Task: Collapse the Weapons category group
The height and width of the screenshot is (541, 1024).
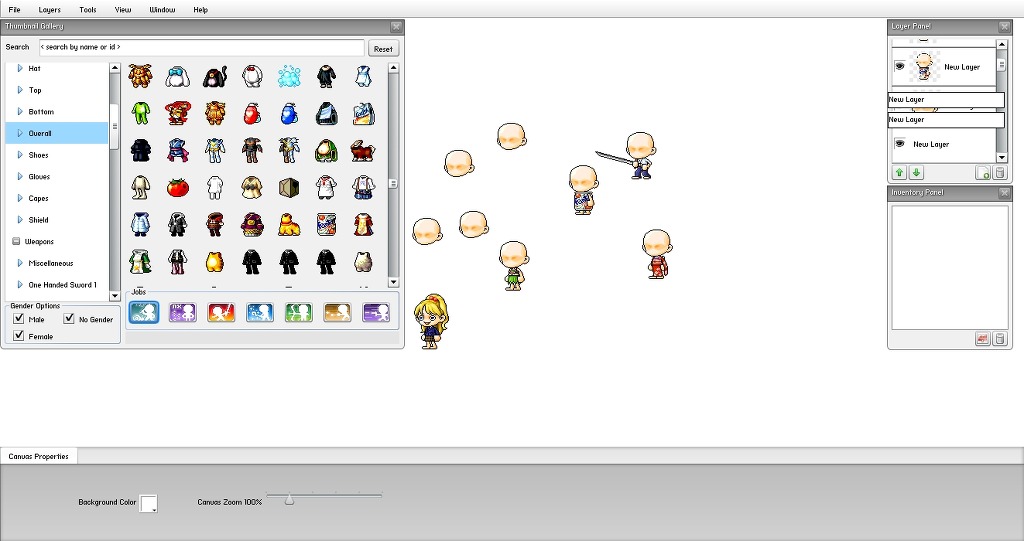Action: [x=16, y=242]
